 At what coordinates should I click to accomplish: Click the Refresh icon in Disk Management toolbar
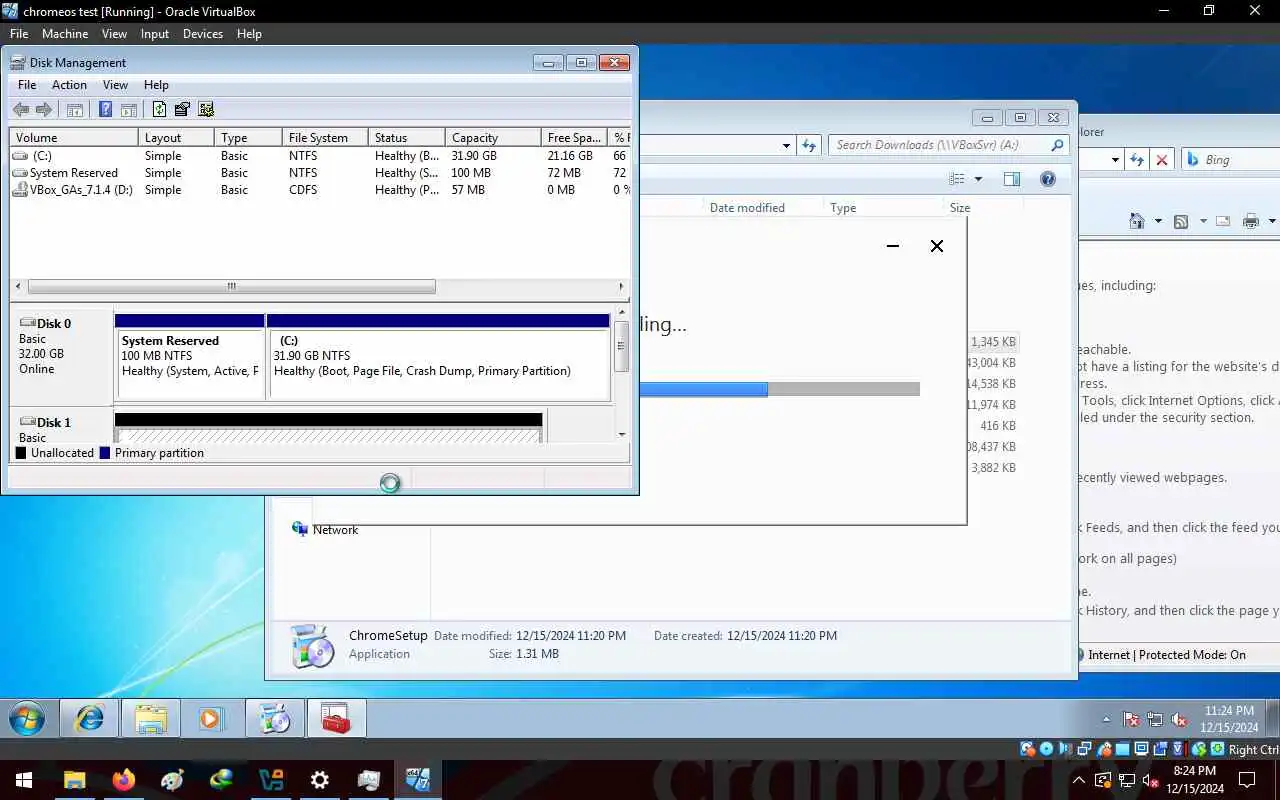pyautogui.click(x=159, y=109)
